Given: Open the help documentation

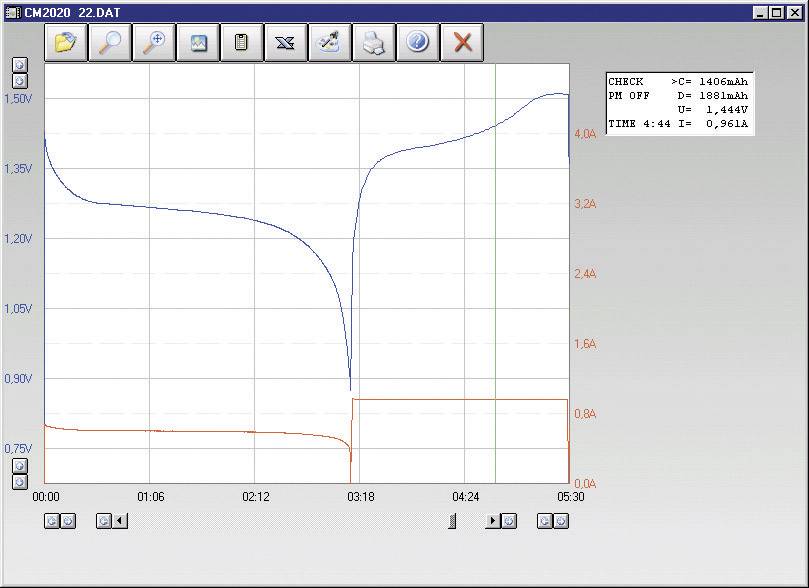Looking at the screenshot, I should [x=418, y=41].
